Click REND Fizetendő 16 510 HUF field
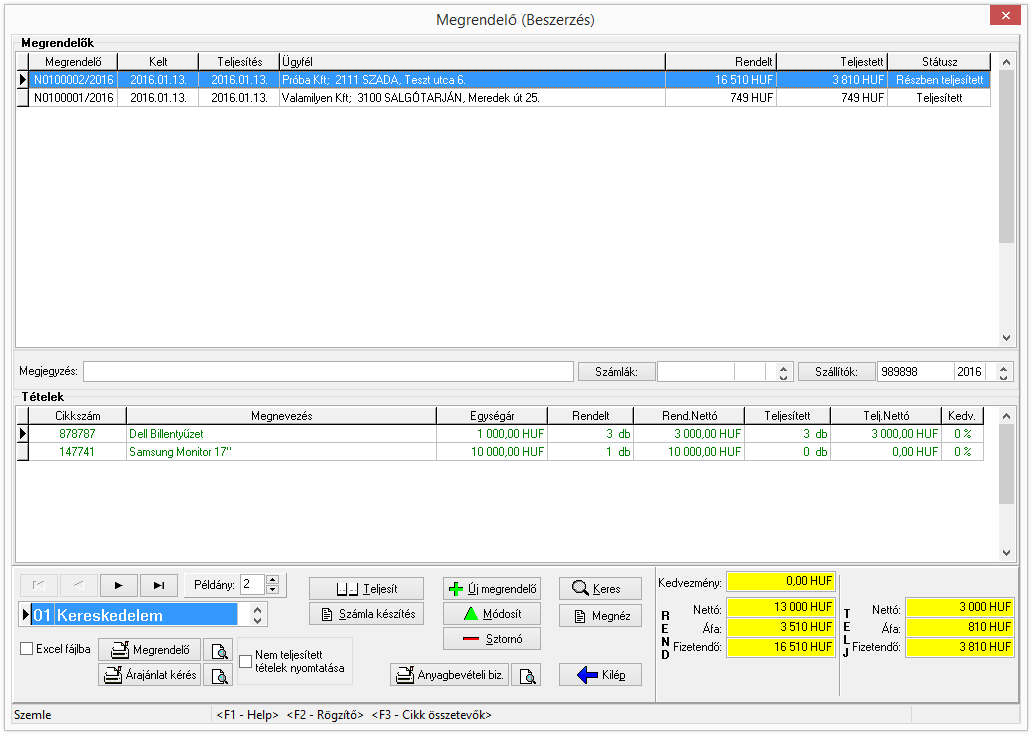The width and height of the screenshot is (1036, 736). point(781,647)
